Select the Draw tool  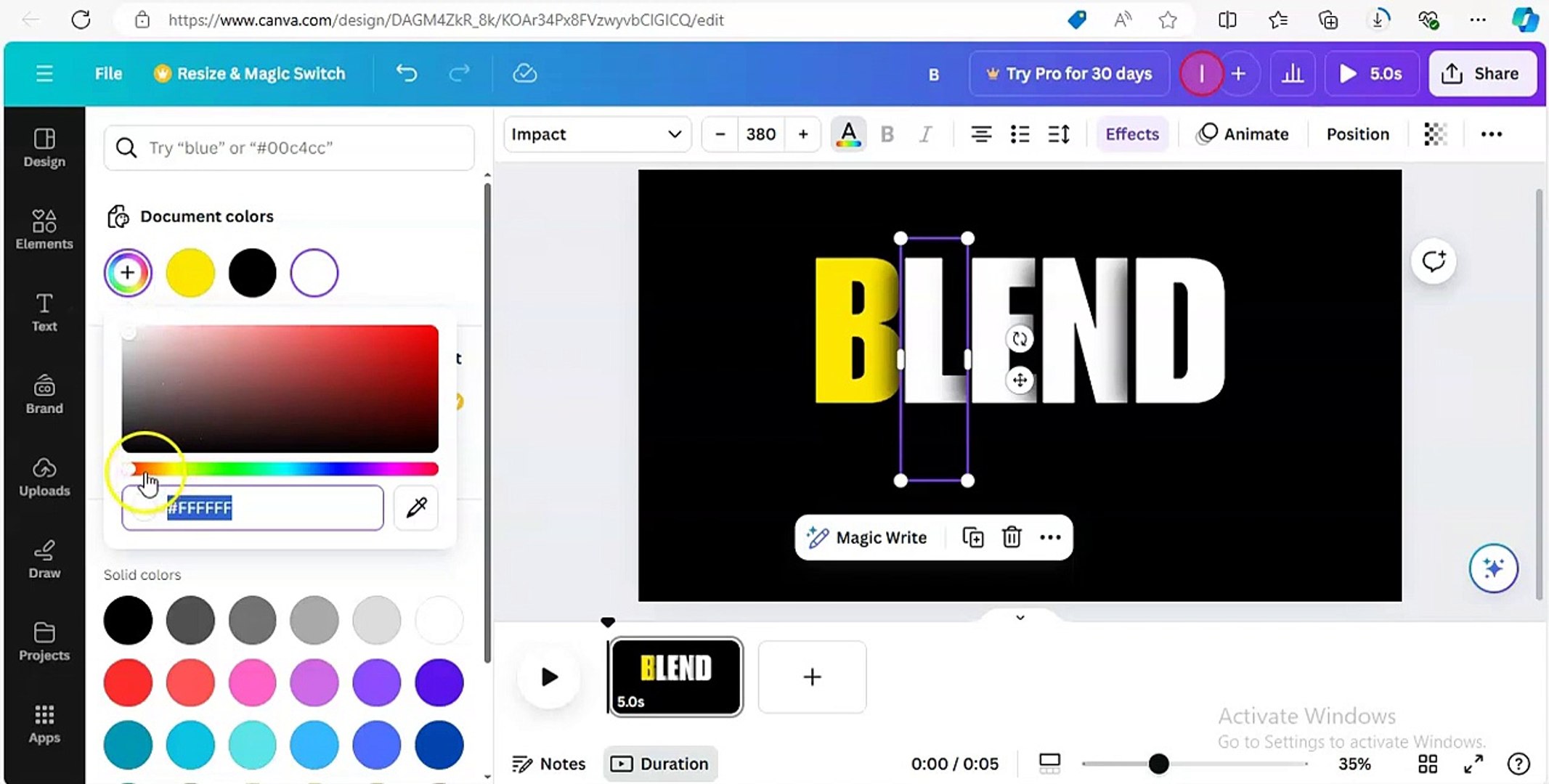coord(44,559)
